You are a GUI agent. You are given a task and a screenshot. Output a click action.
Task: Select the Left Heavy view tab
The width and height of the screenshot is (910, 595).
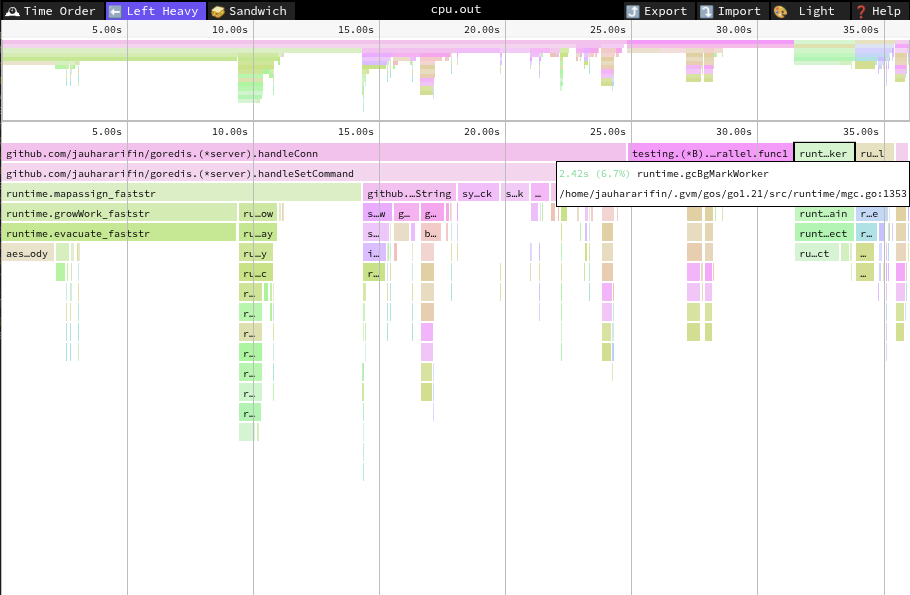155,11
